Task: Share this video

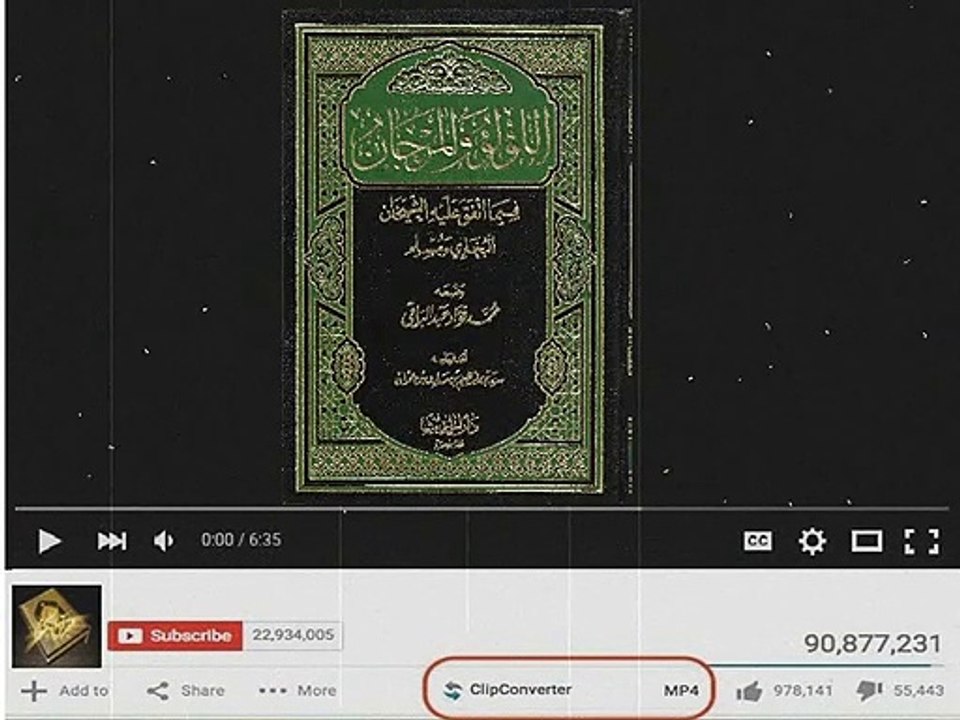Action: [186, 691]
